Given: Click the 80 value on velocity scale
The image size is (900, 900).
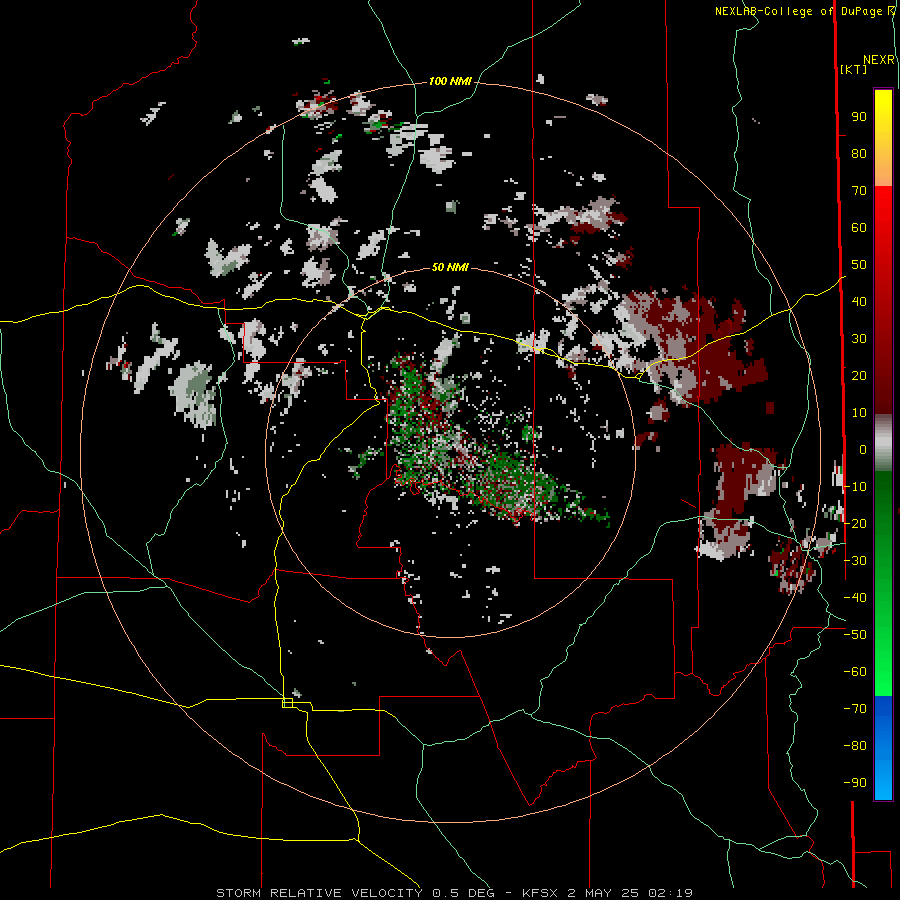Looking at the screenshot, I should pyautogui.click(x=859, y=154).
